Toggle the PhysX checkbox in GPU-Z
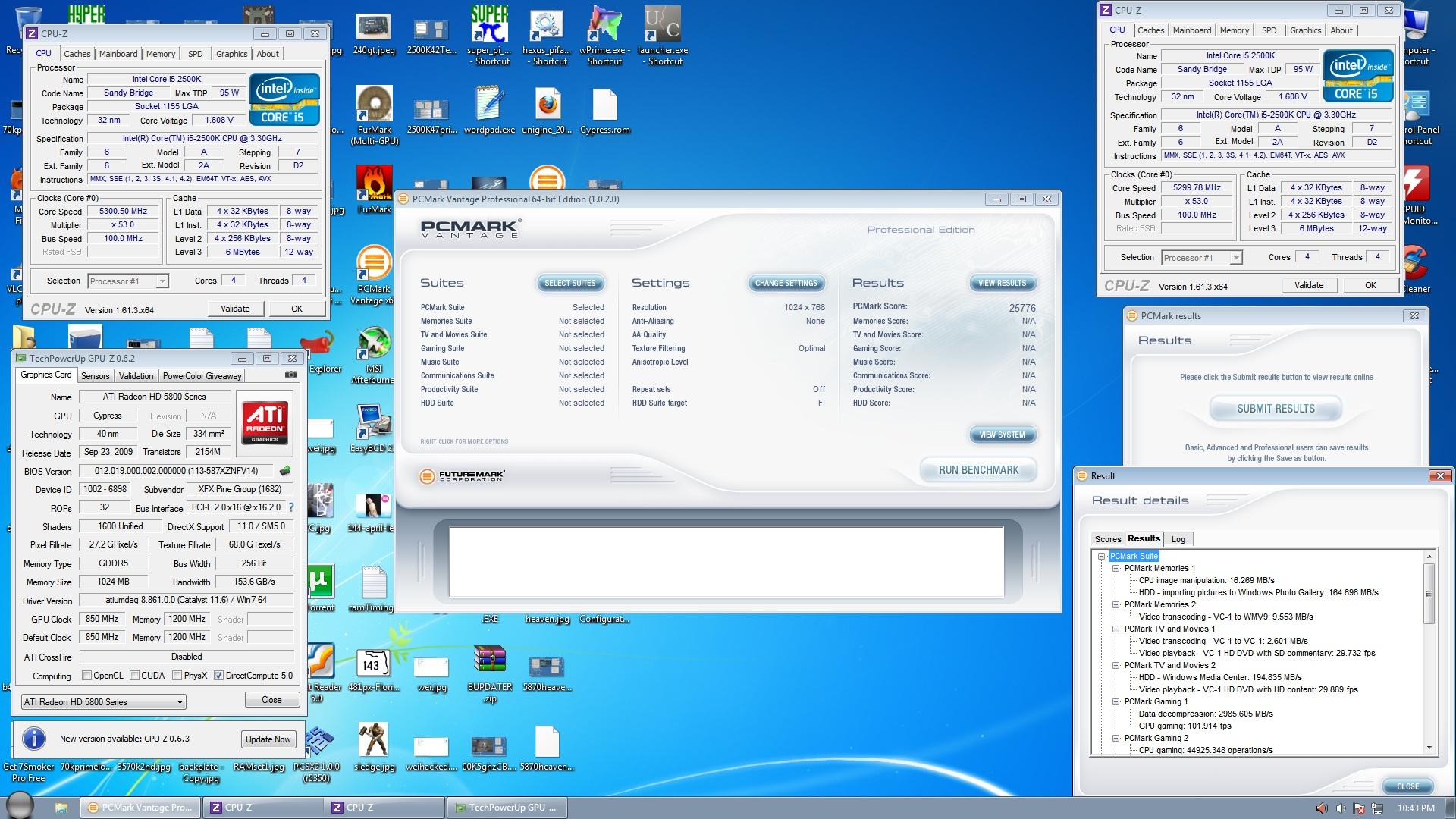Screen dimensions: 1456x819 click(177, 676)
